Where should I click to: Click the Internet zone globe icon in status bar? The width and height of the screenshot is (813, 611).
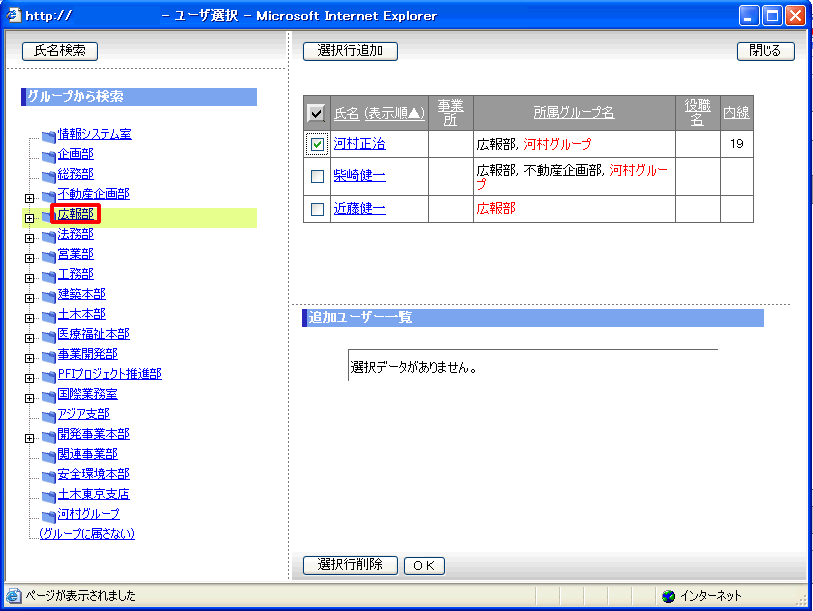(x=668, y=596)
